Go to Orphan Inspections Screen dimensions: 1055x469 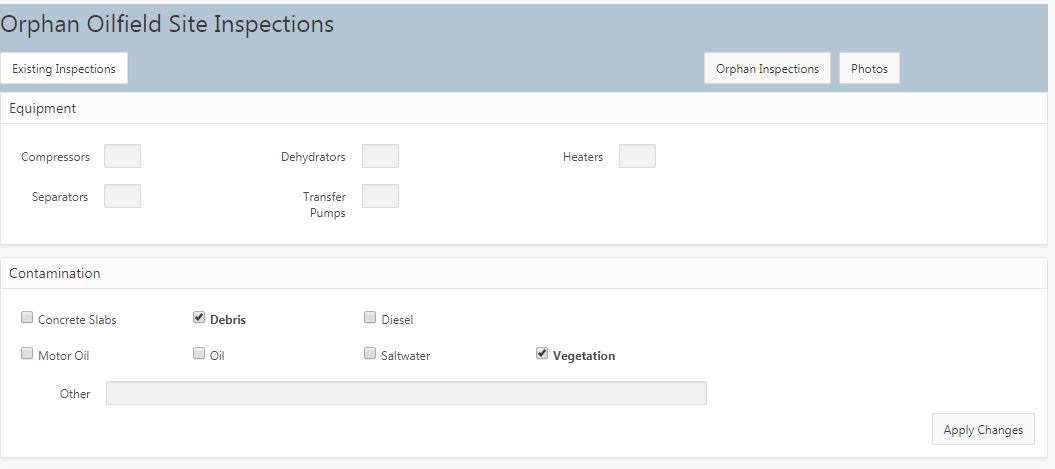[767, 69]
